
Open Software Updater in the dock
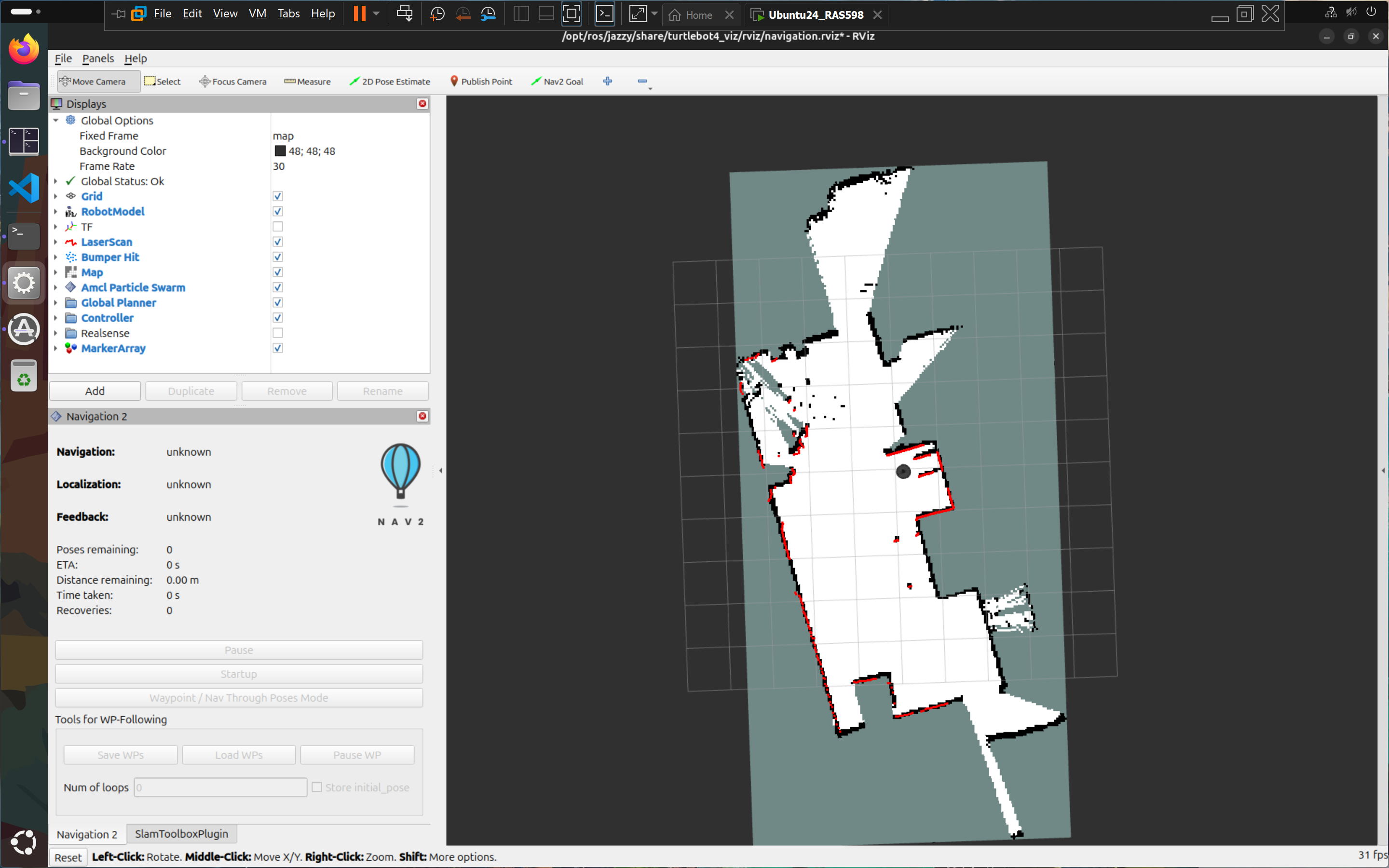click(24, 329)
